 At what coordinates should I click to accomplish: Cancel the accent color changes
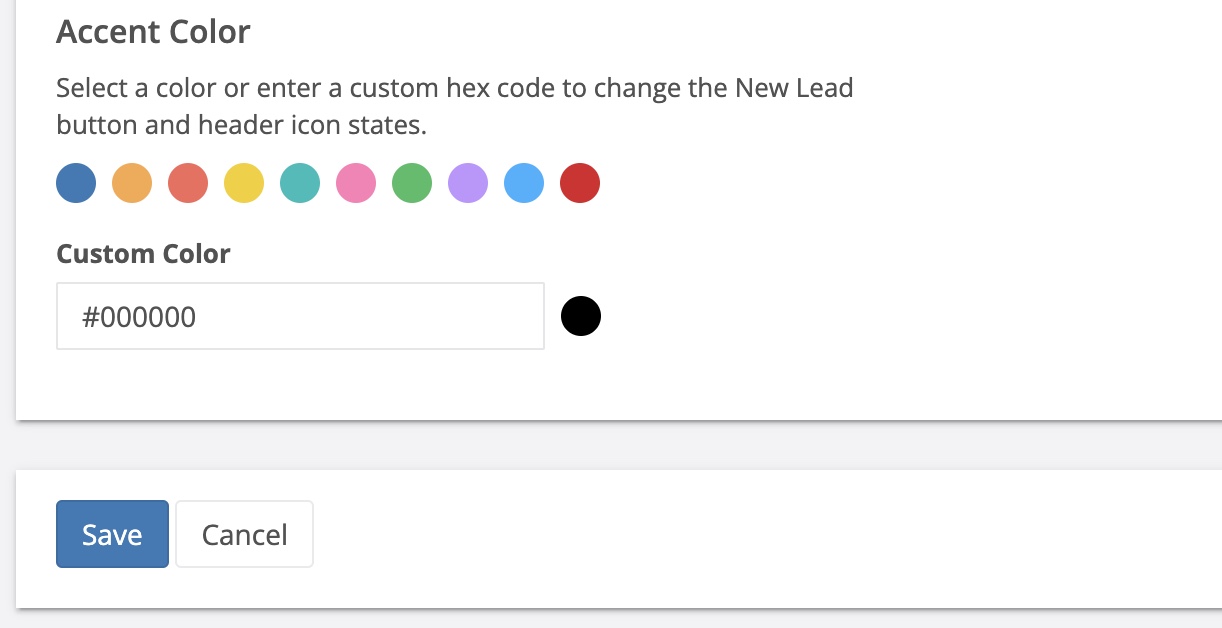click(244, 534)
